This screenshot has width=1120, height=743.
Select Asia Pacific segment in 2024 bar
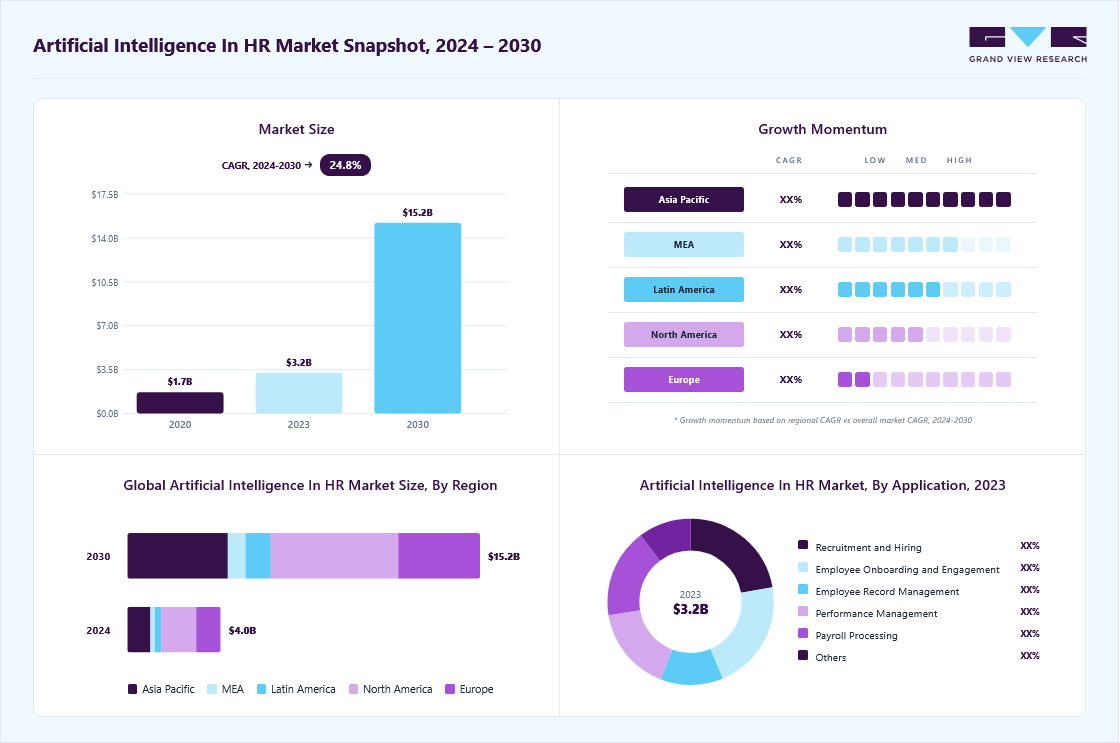[x=139, y=629]
